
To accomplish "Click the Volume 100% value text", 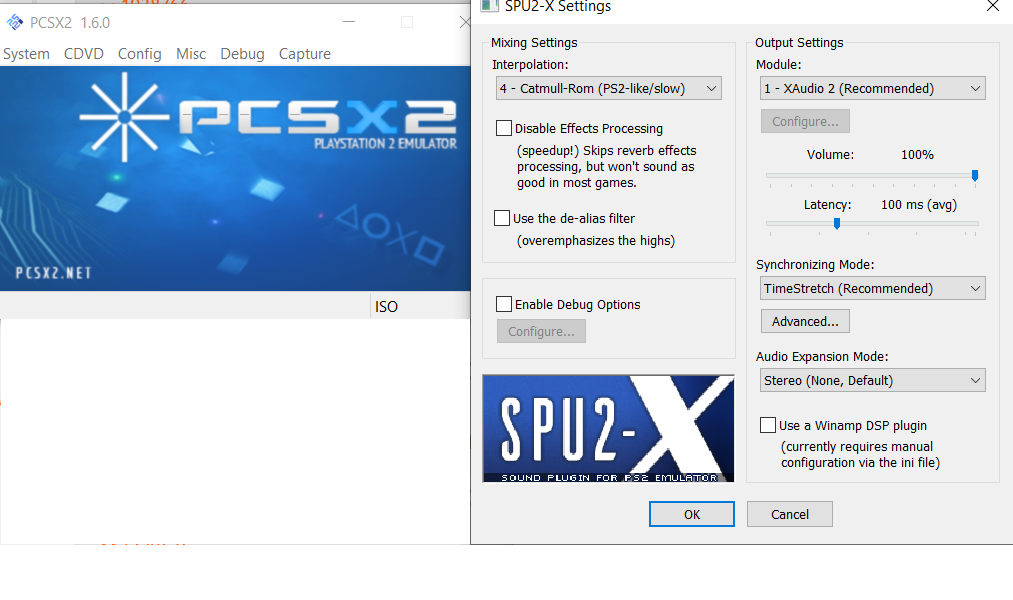I will tap(917, 155).
